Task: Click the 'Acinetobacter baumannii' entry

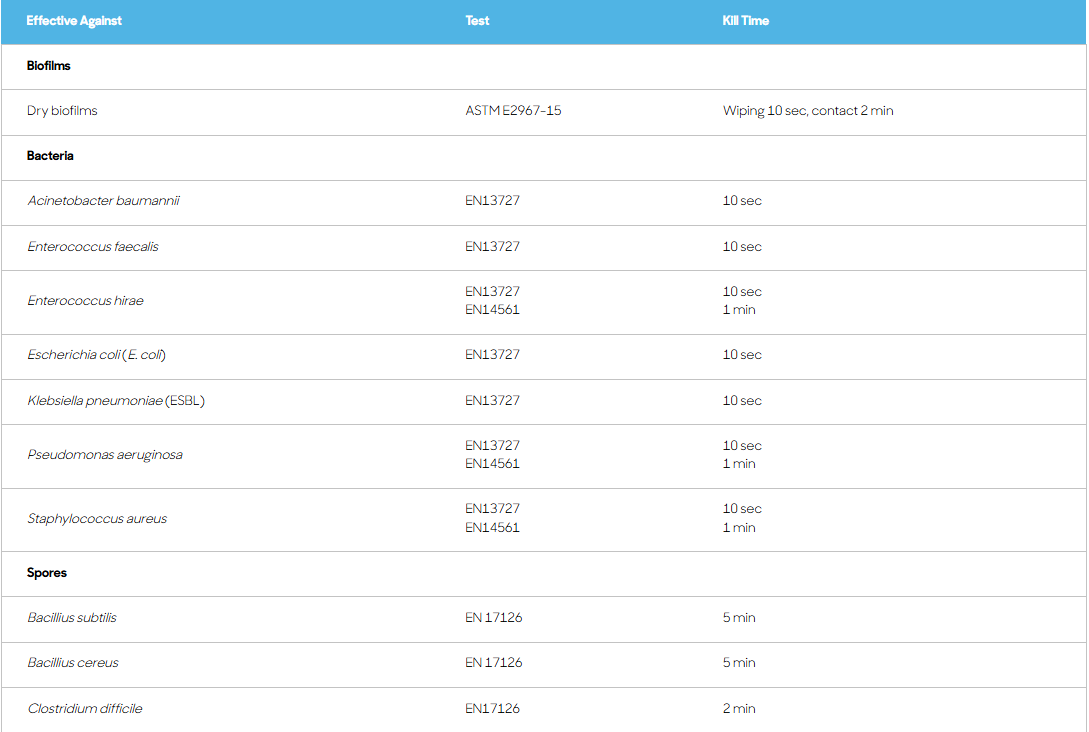Action: click(x=103, y=201)
